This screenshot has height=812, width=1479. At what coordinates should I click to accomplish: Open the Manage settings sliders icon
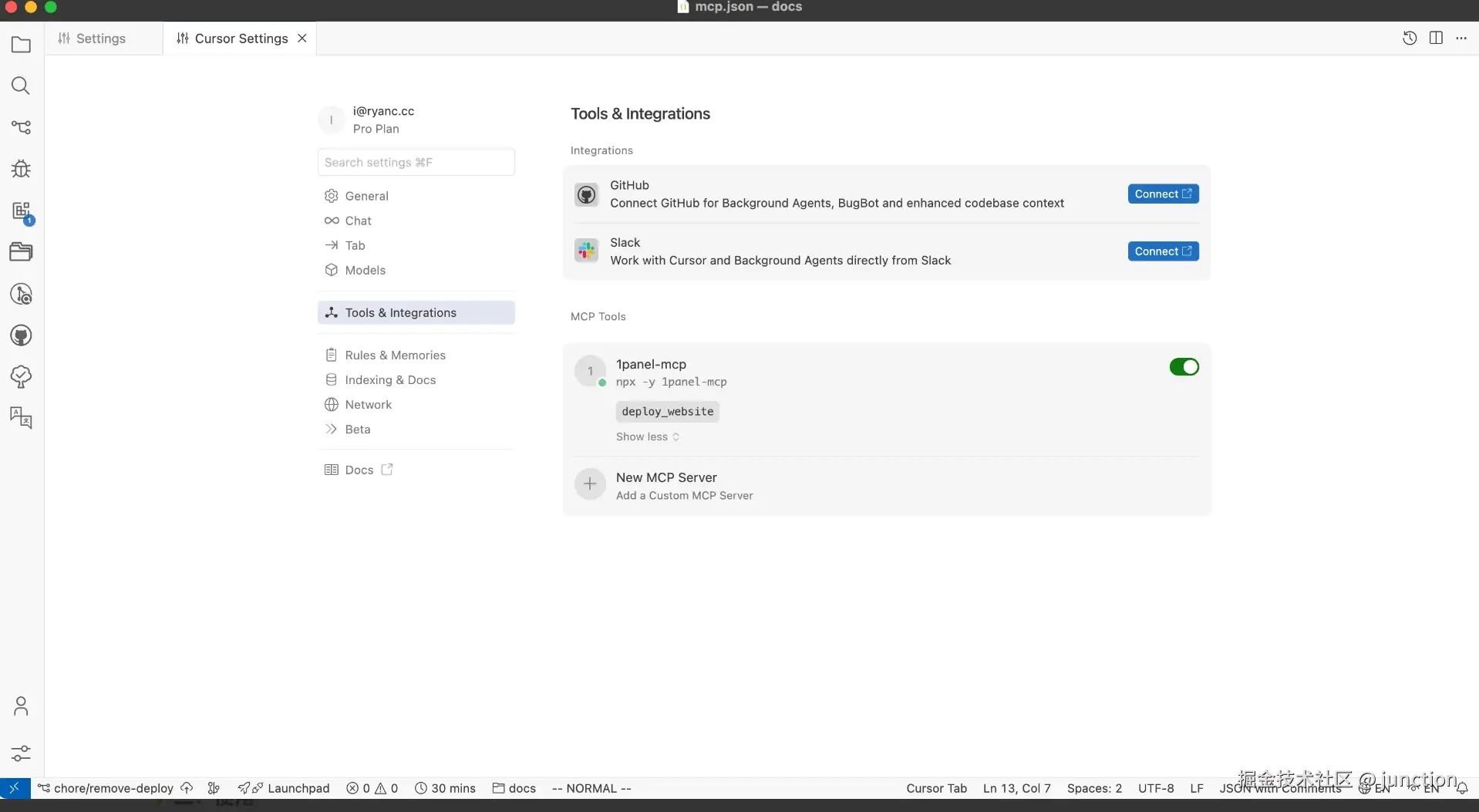[x=21, y=753]
